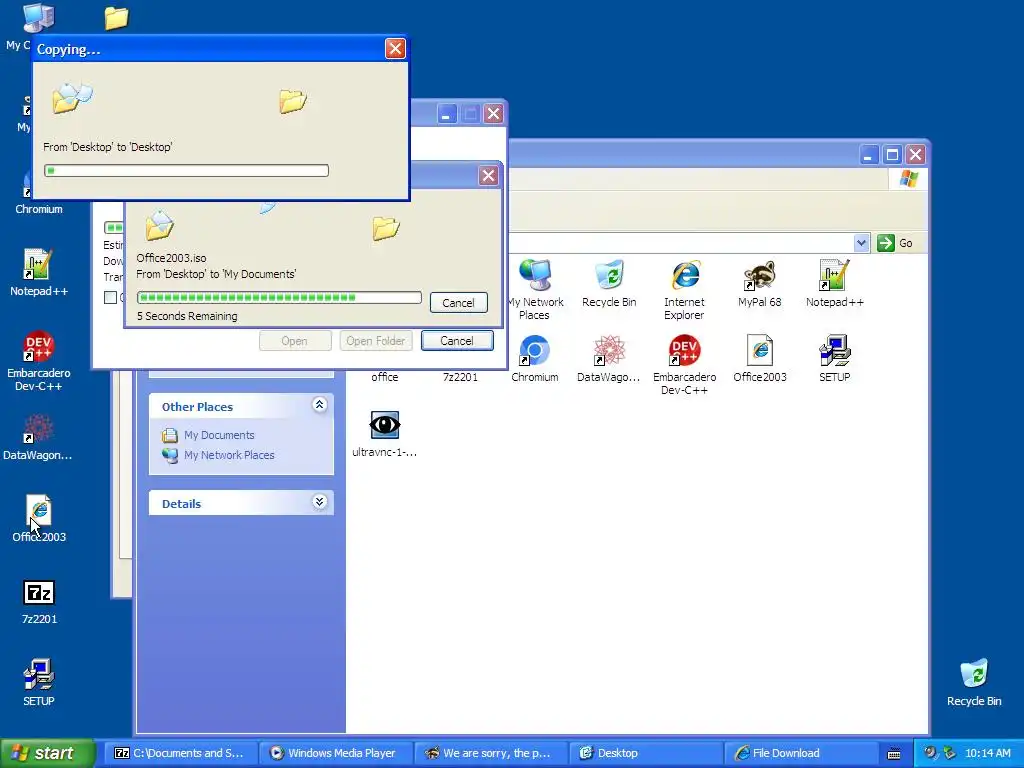Collapse the Other Places panel
This screenshot has width=1024, height=768.
[x=319, y=405]
